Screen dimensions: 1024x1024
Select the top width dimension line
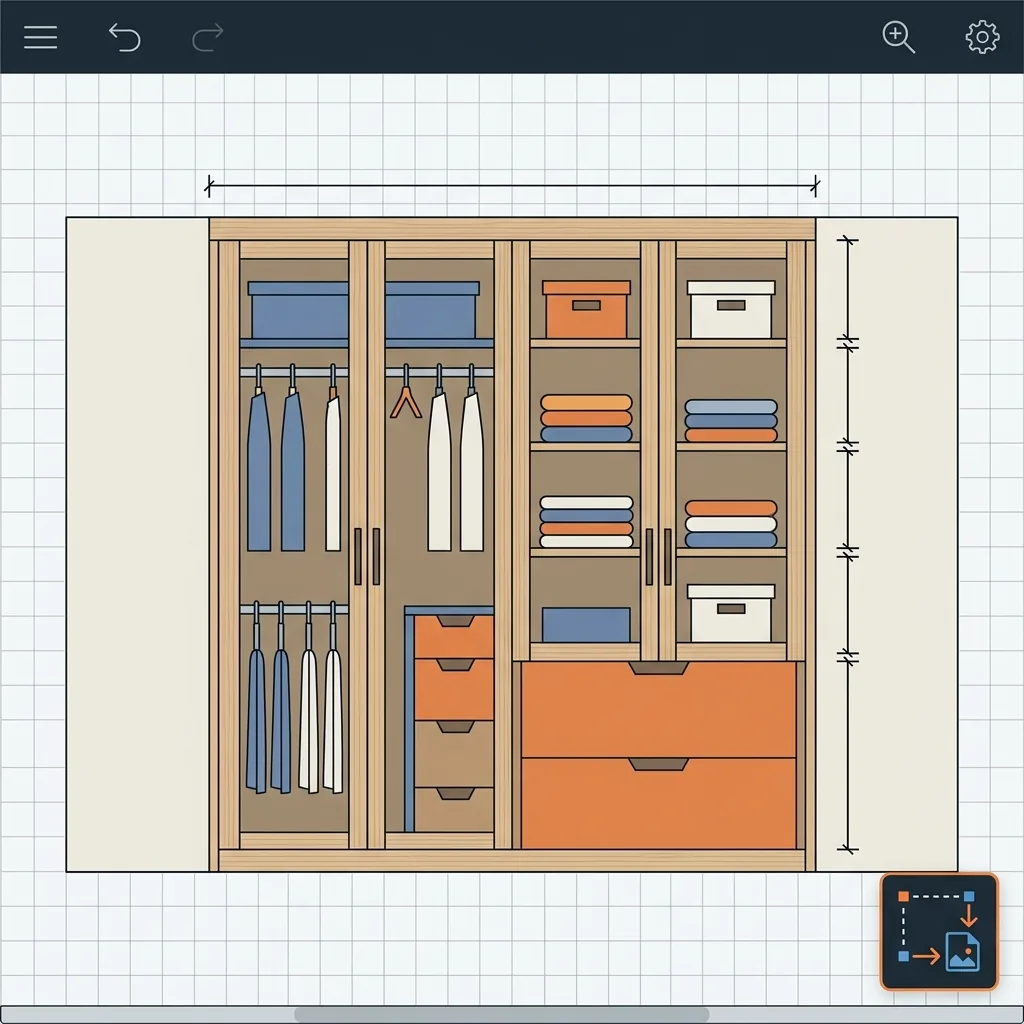tap(512, 186)
